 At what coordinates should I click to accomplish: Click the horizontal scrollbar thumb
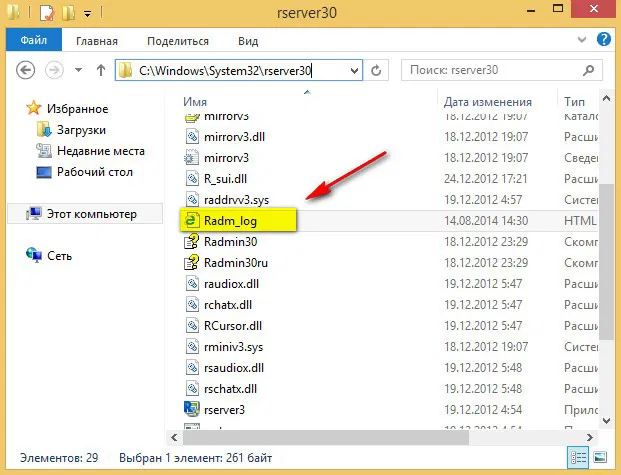coord(326,437)
